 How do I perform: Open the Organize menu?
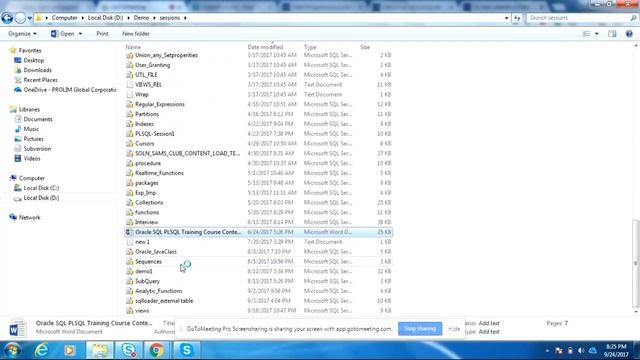[22, 34]
